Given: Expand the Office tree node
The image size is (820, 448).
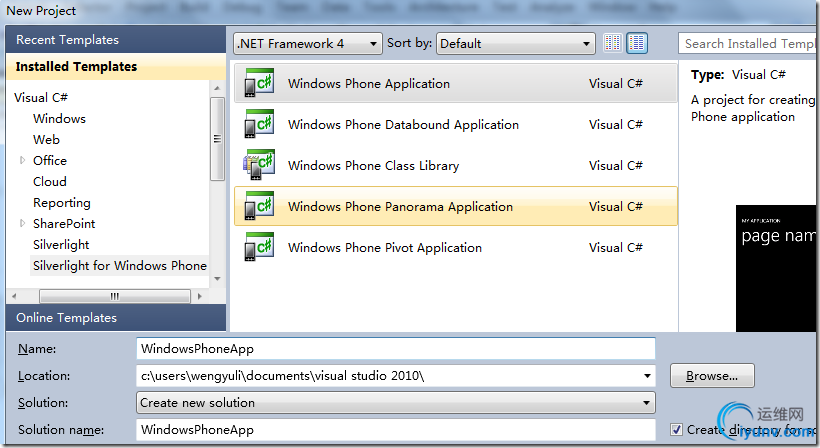Looking at the screenshot, I should coord(22,160).
